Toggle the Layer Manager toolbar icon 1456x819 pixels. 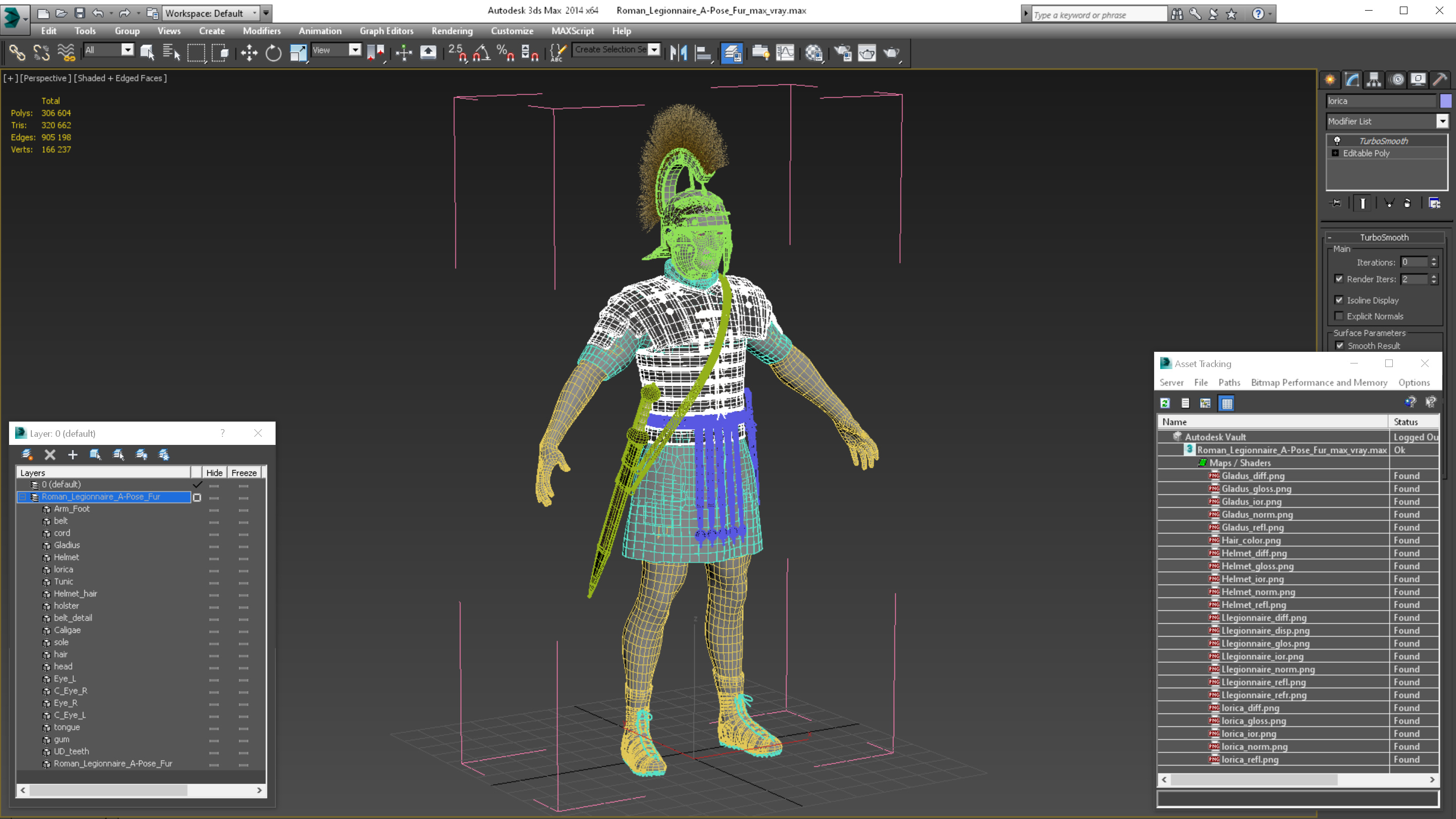[732, 53]
